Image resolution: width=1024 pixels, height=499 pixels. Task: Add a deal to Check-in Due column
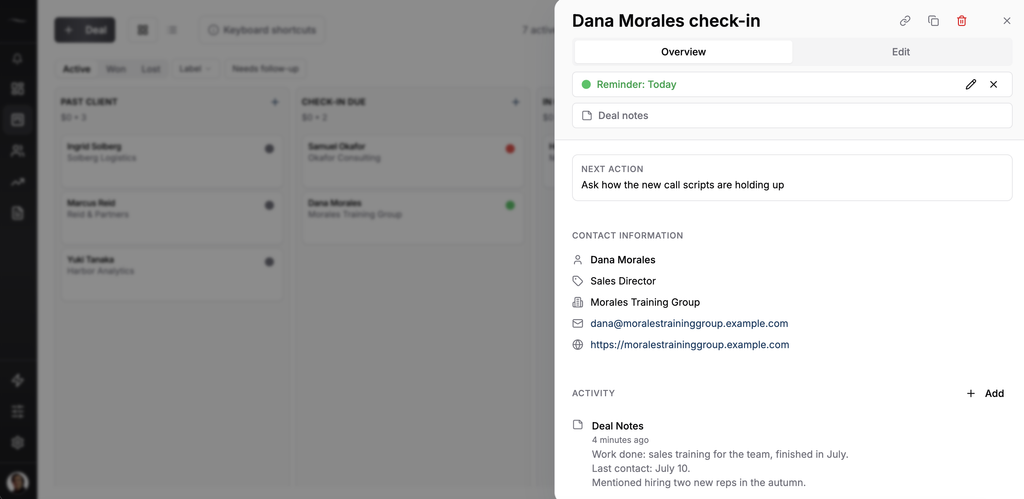(515, 102)
